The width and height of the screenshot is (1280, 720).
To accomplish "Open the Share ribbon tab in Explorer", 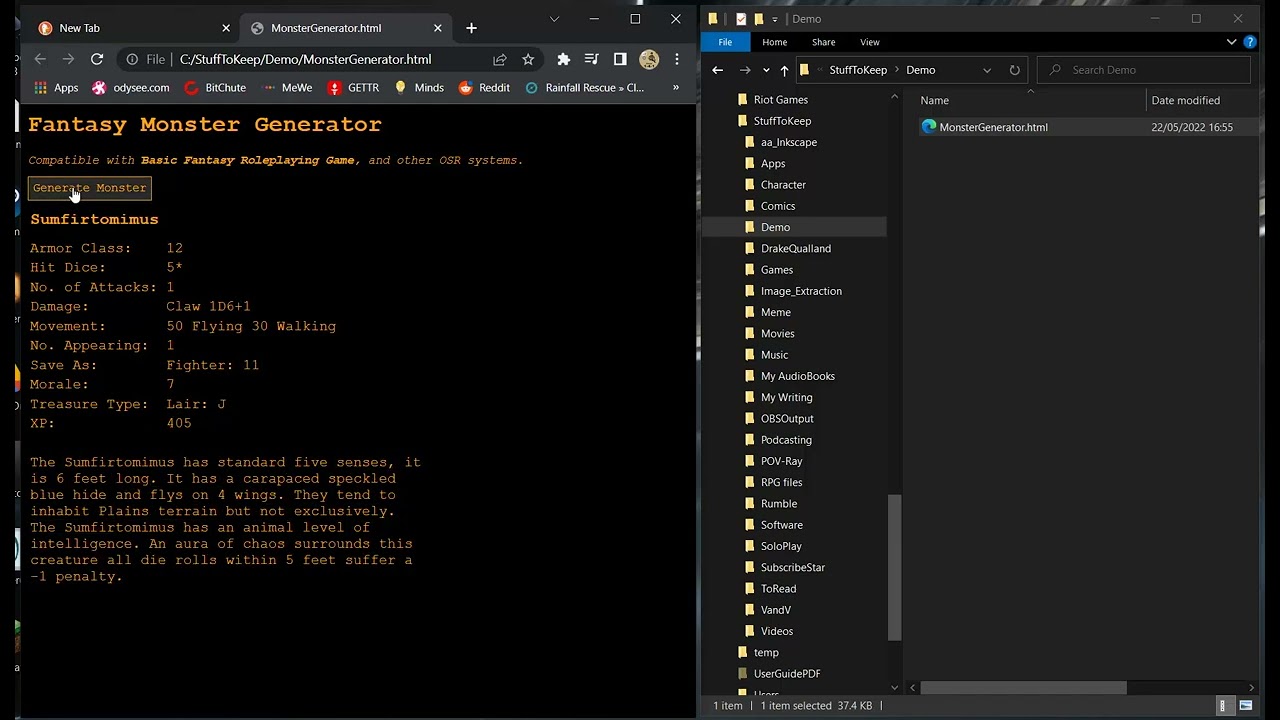I will click(824, 42).
